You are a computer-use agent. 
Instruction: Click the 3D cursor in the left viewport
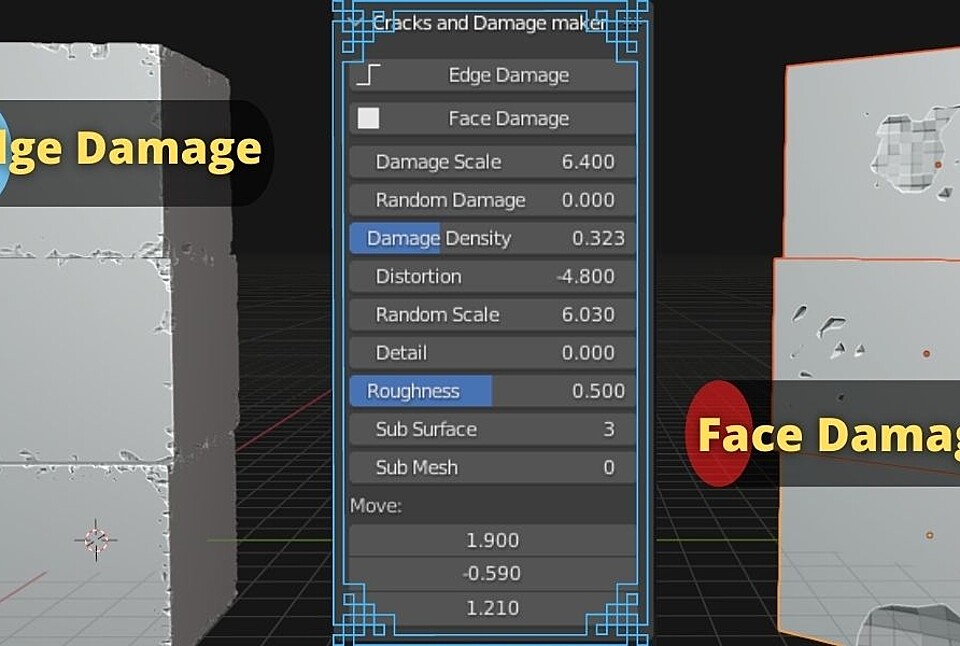(x=97, y=541)
